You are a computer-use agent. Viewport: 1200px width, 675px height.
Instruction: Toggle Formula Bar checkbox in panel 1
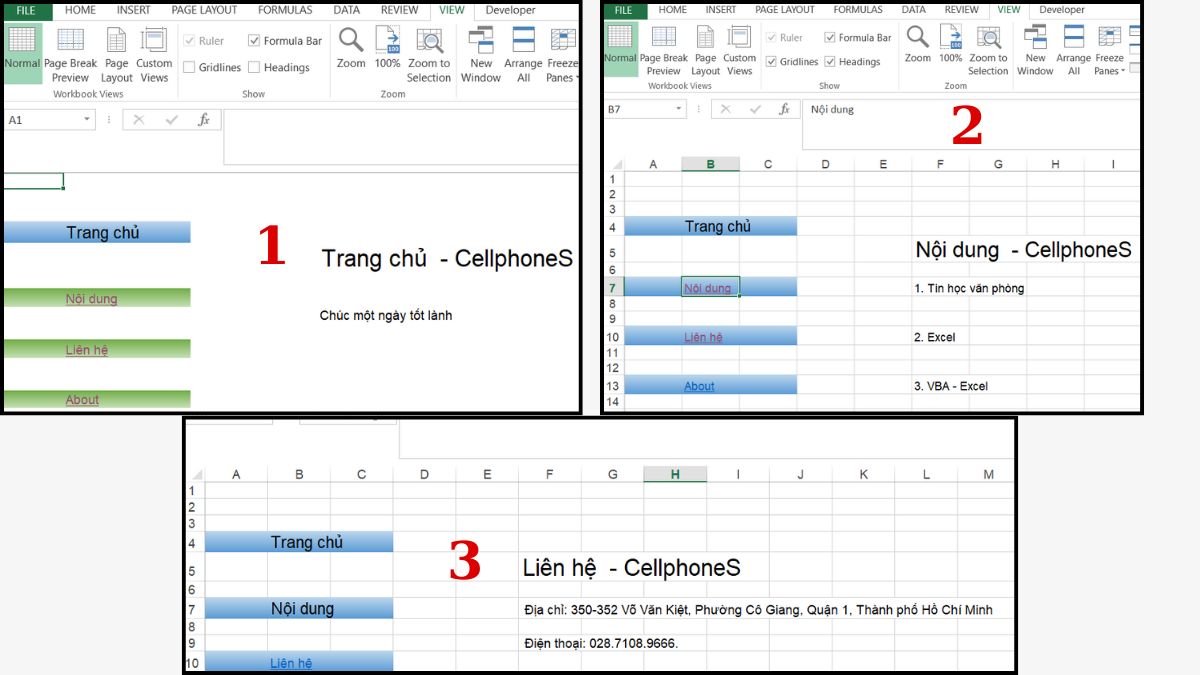pos(254,42)
